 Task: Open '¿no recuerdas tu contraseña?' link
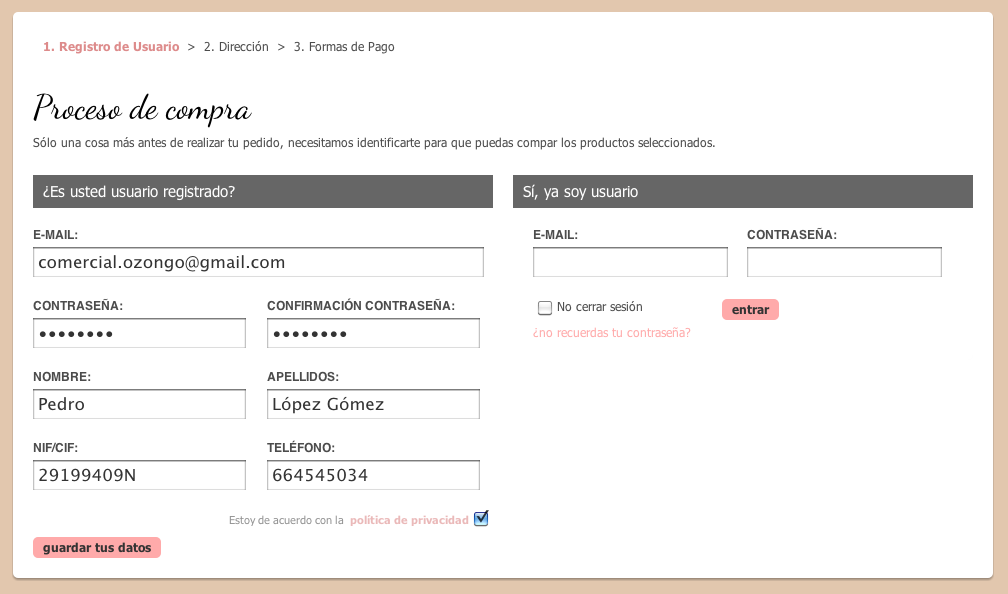(x=611, y=333)
